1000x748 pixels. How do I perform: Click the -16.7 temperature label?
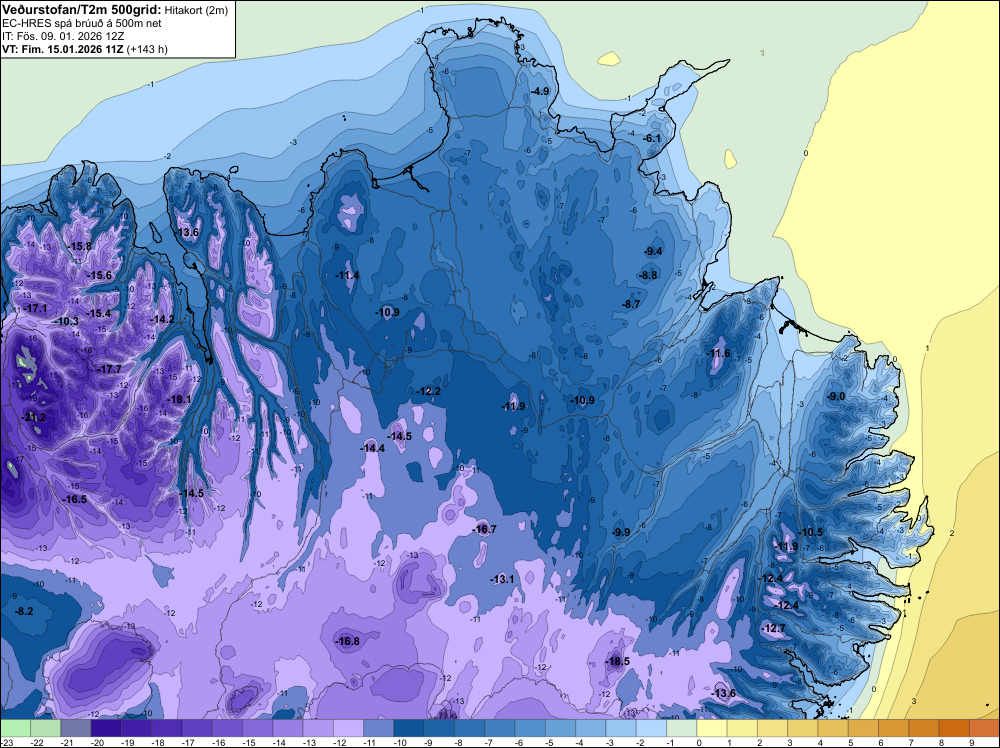click(484, 529)
